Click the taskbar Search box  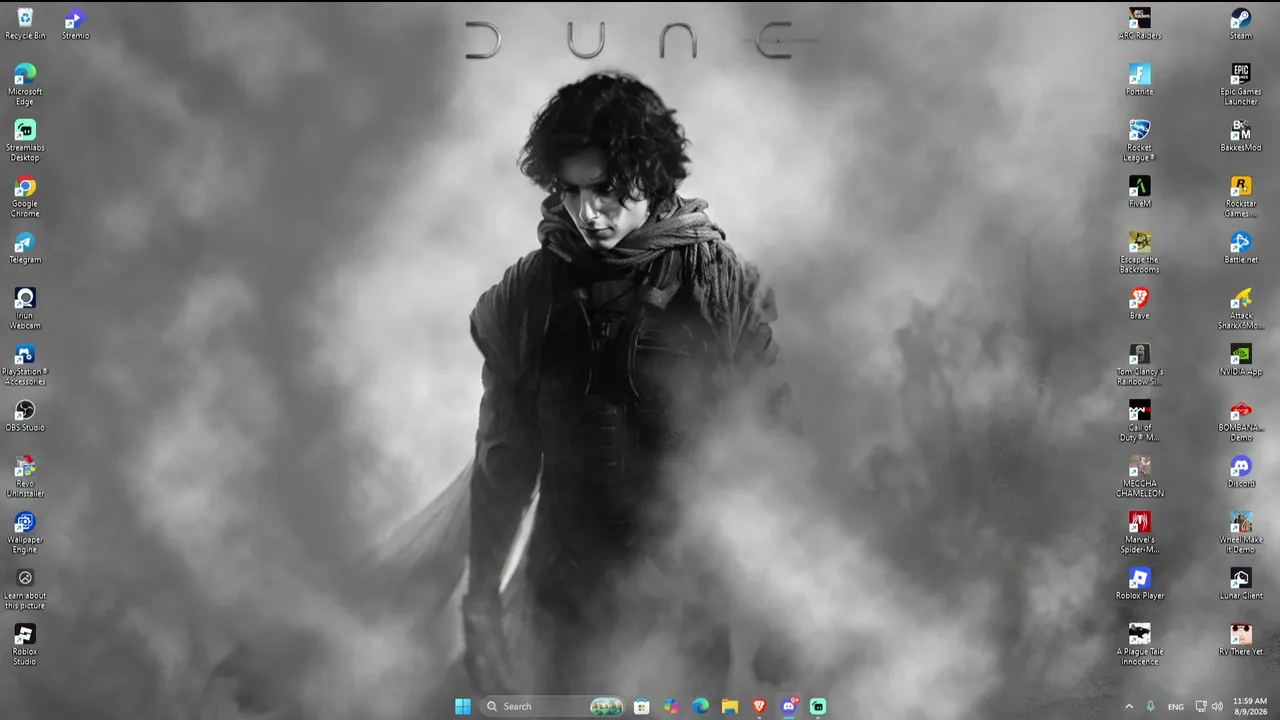tap(553, 706)
